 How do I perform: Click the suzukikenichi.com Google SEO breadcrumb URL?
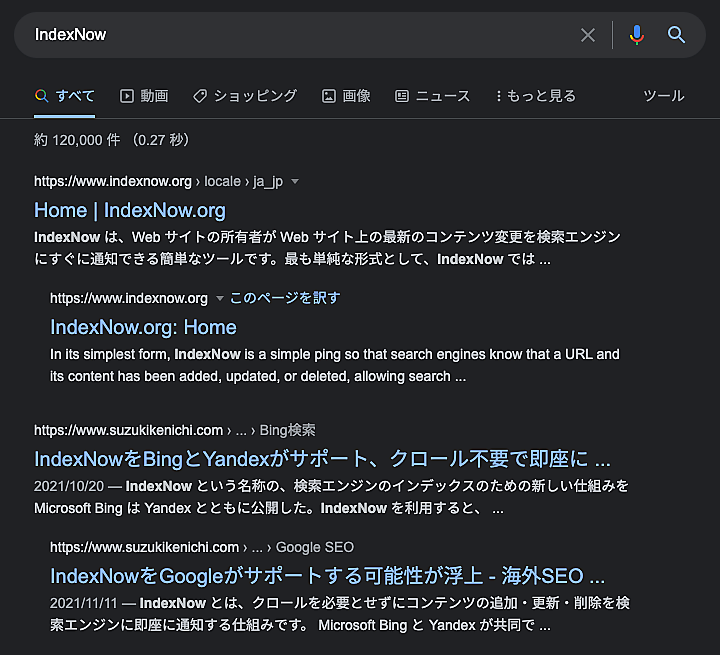[200, 547]
